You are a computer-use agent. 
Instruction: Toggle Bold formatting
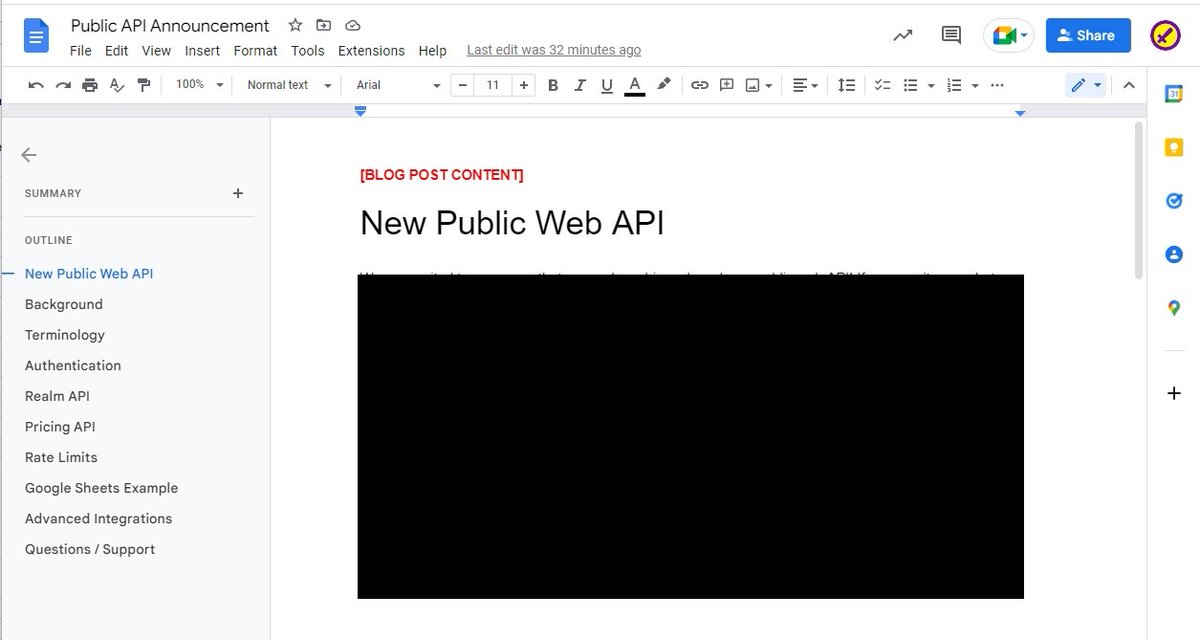[x=553, y=85]
